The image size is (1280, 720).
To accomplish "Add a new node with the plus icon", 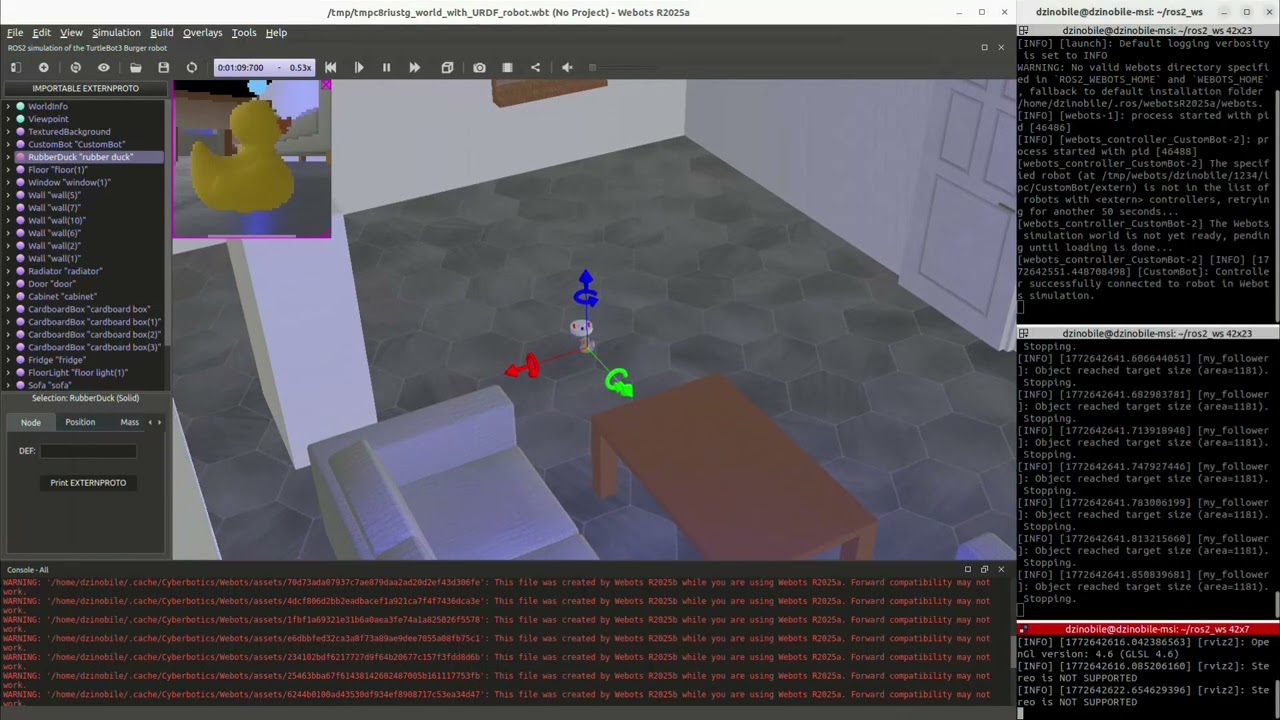I will (x=43, y=67).
